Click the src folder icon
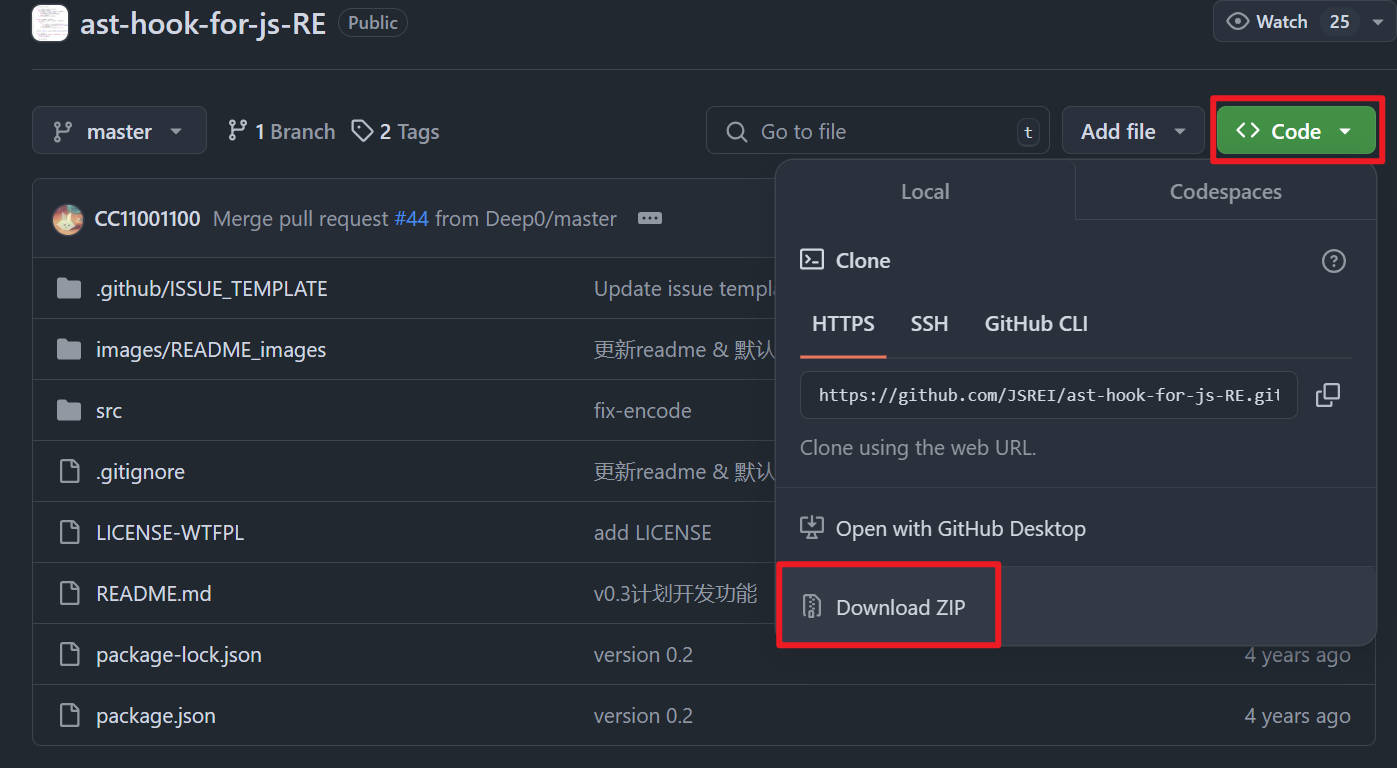The height and width of the screenshot is (768, 1397). click(x=69, y=411)
